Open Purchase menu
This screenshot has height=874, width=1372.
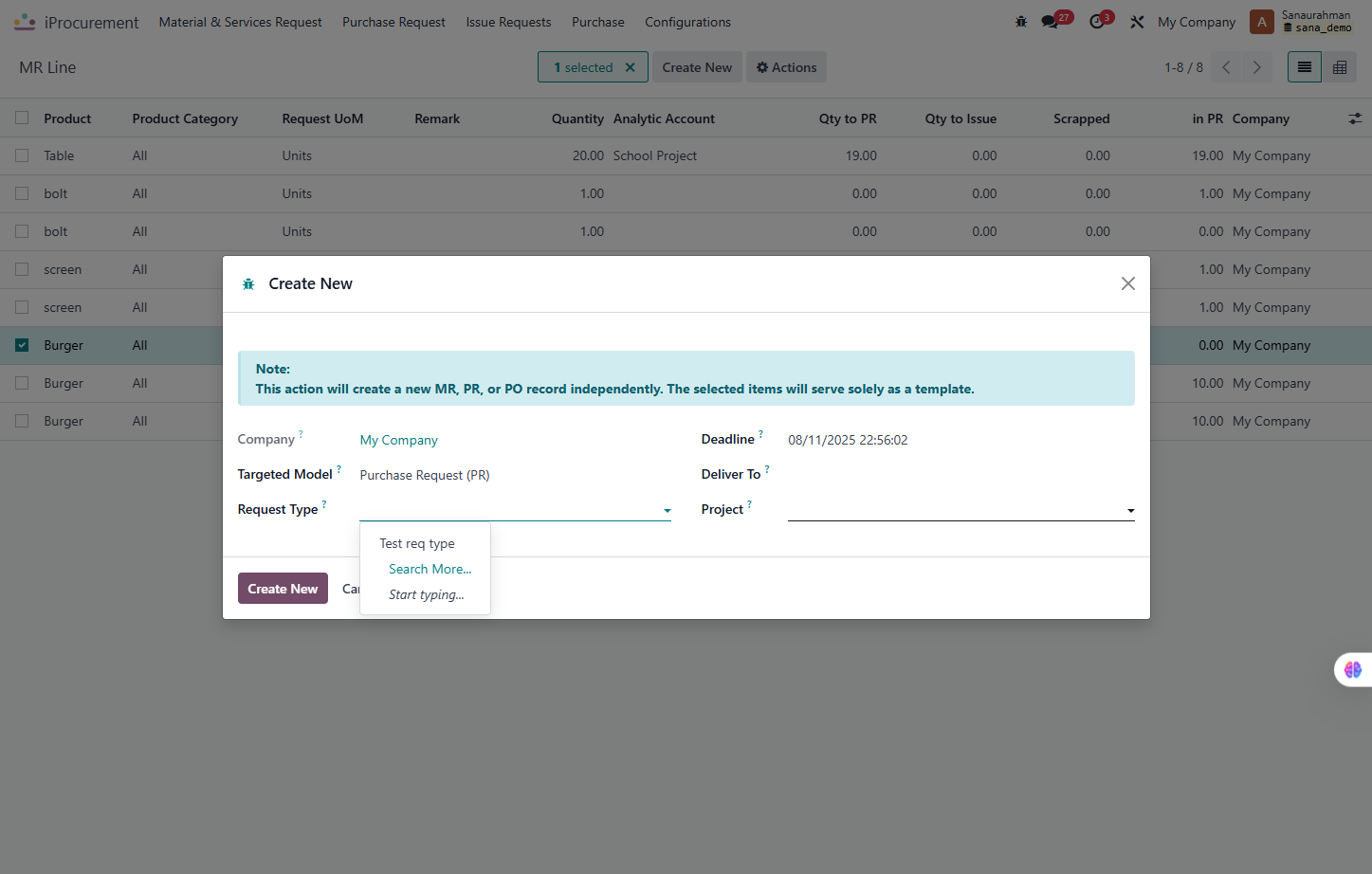coord(597,22)
